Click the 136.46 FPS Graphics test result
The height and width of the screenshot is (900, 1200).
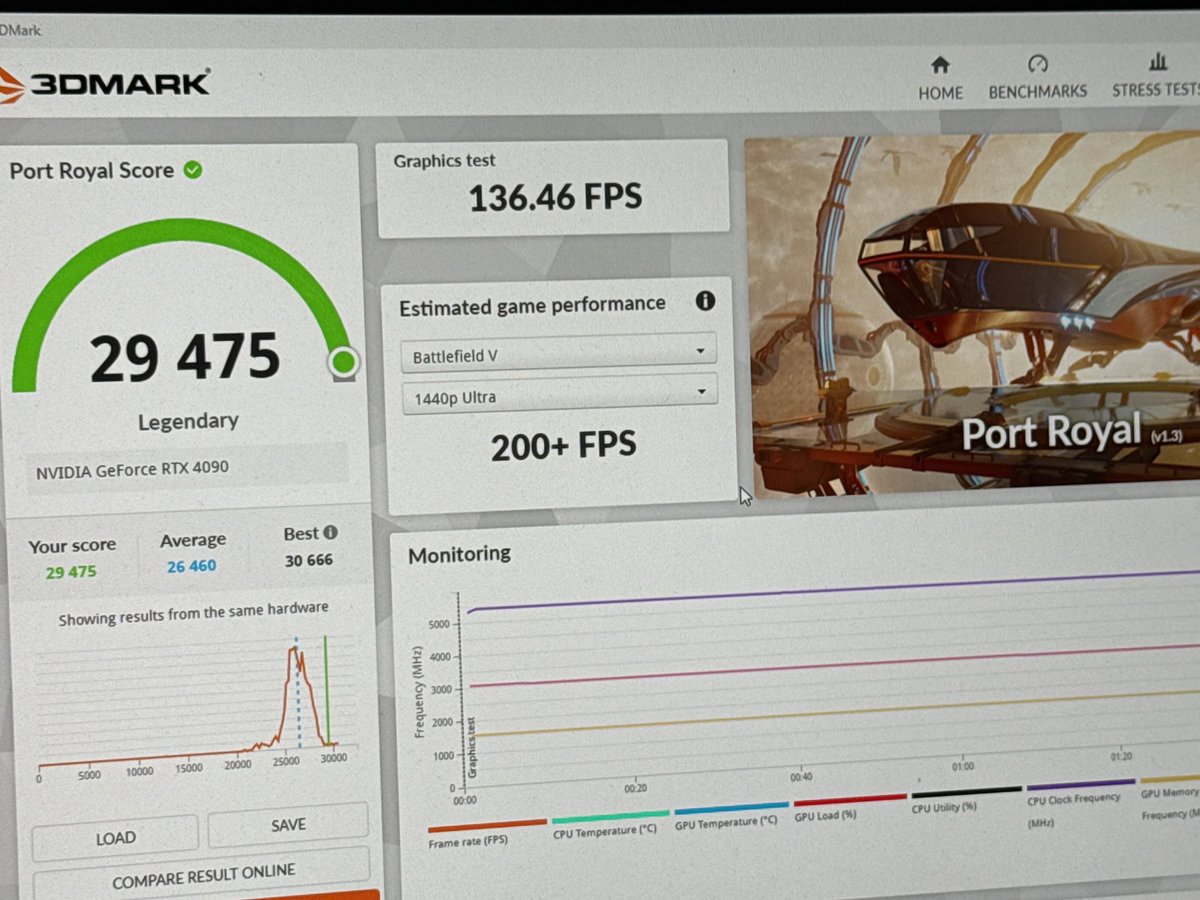pyautogui.click(x=555, y=197)
